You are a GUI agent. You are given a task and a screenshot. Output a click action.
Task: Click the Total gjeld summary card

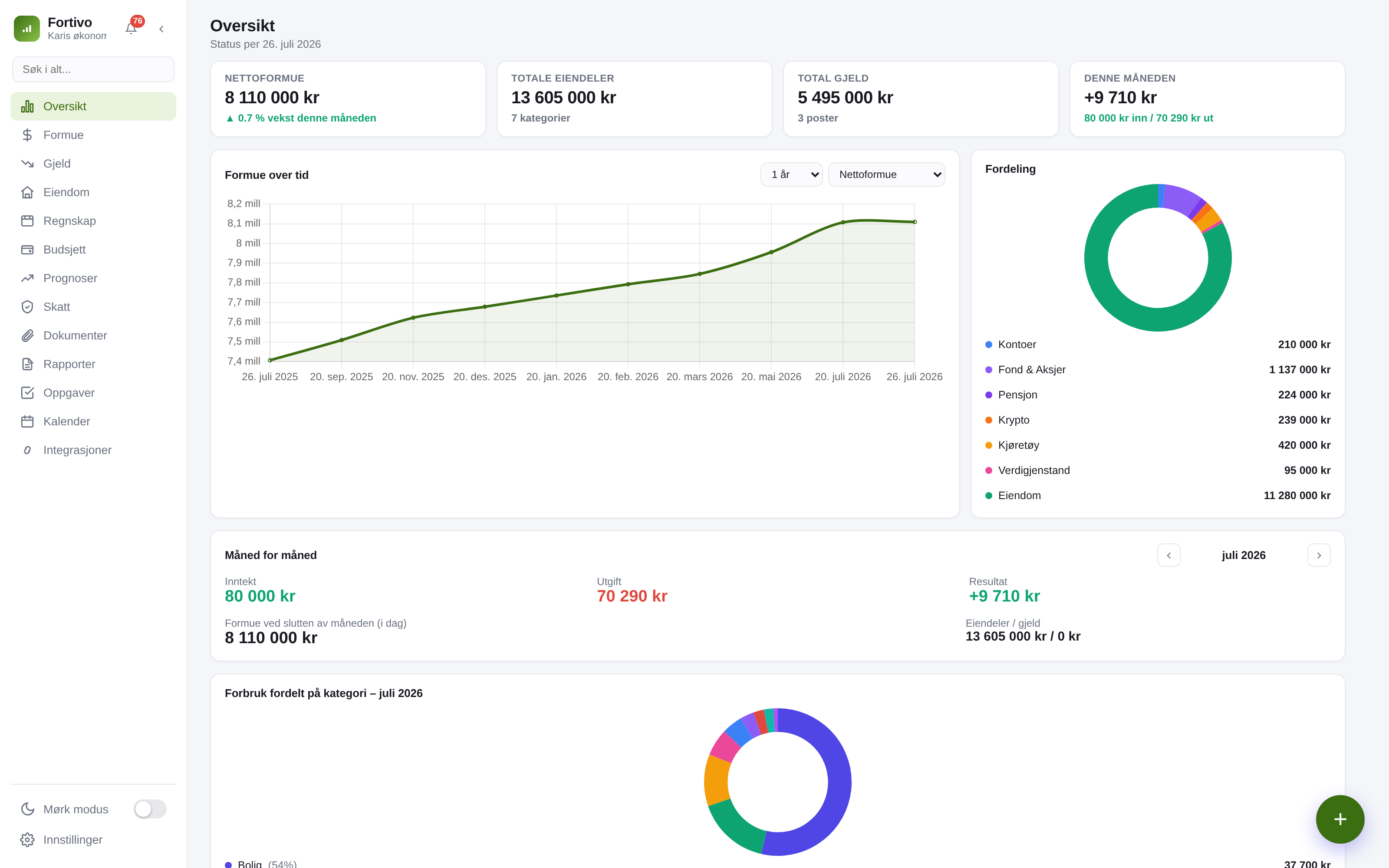click(x=921, y=99)
